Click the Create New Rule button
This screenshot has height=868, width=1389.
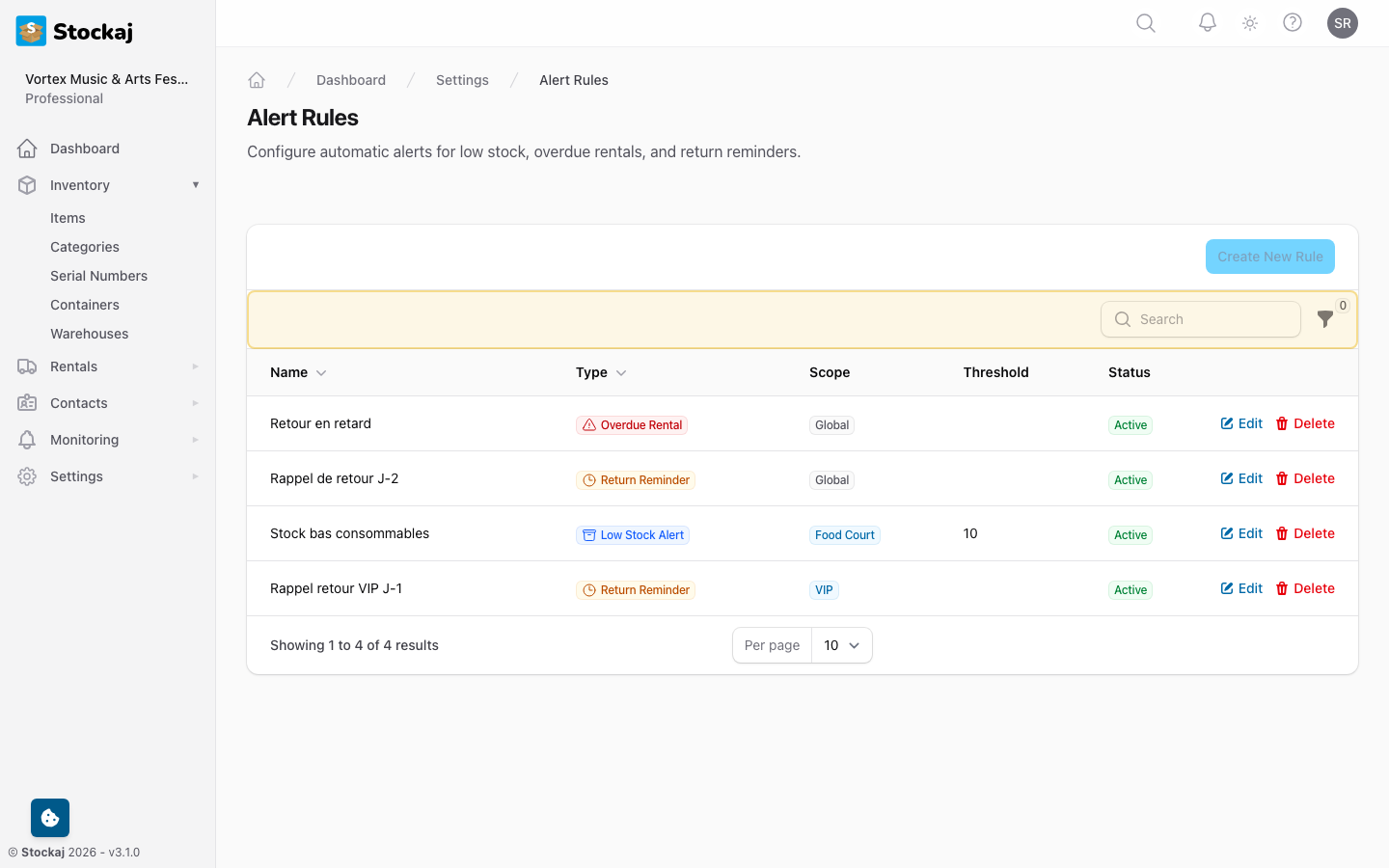(x=1269, y=257)
